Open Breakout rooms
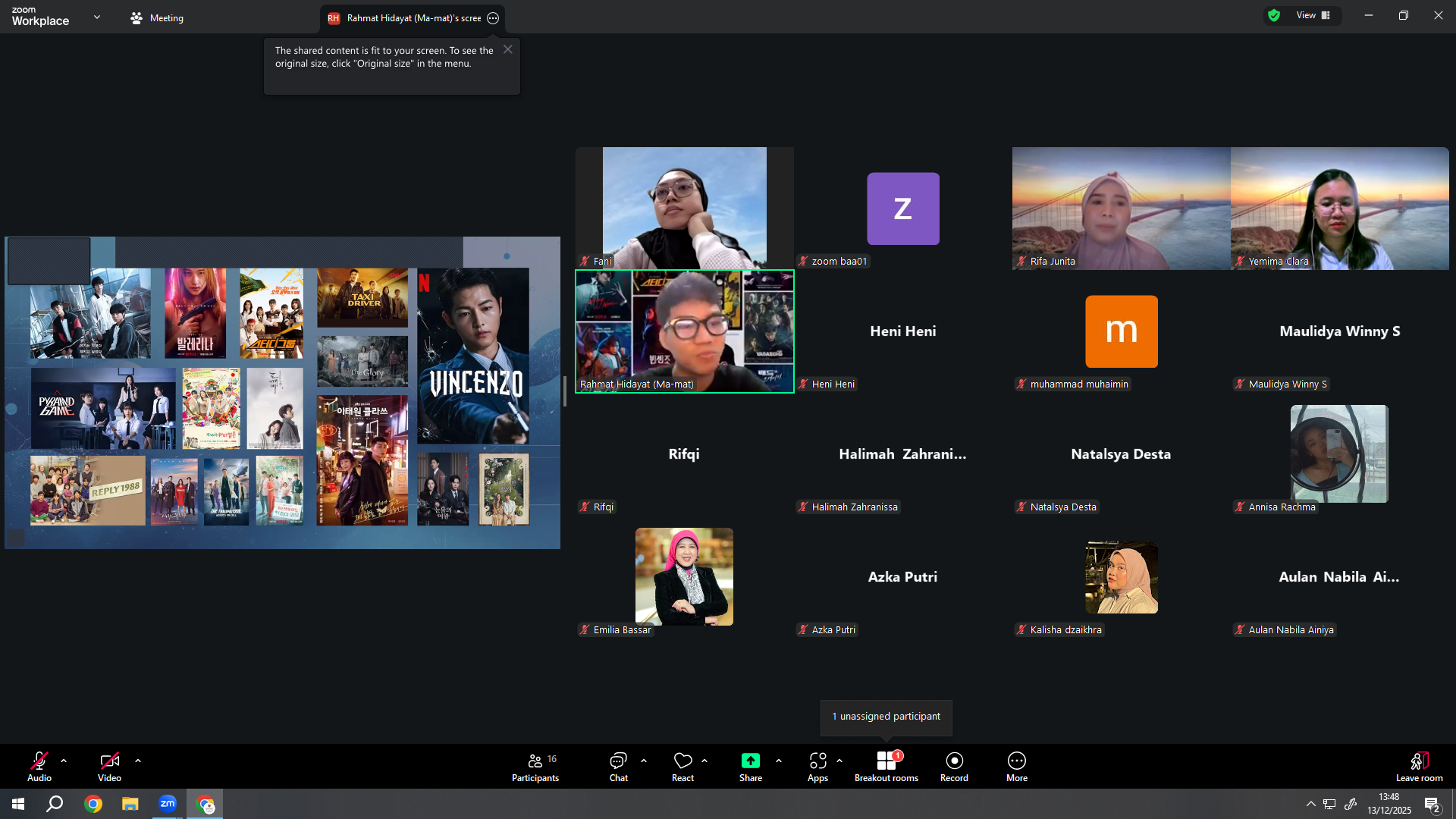The image size is (1456, 819). click(886, 766)
